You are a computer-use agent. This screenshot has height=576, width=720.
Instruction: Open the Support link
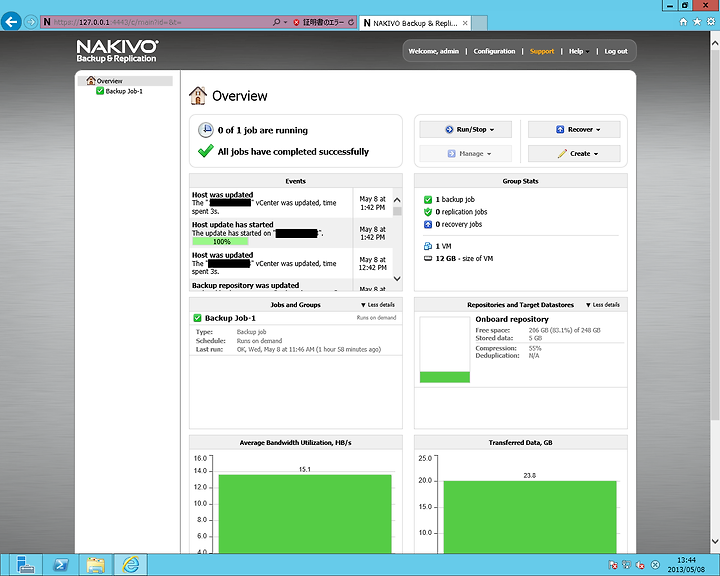(542, 51)
